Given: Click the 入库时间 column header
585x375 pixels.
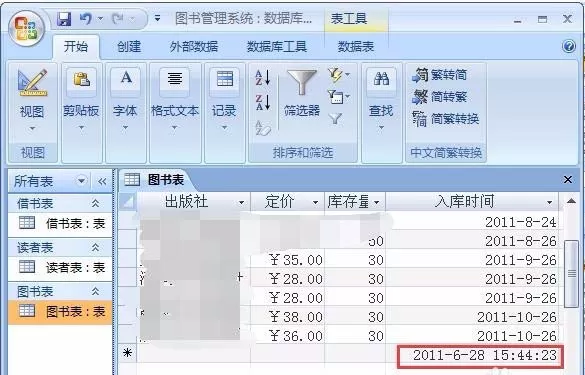Looking at the screenshot, I should [x=472, y=202].
